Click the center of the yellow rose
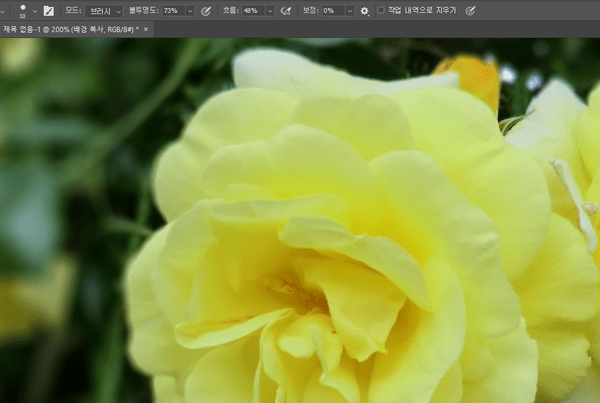 coord(295,290)
